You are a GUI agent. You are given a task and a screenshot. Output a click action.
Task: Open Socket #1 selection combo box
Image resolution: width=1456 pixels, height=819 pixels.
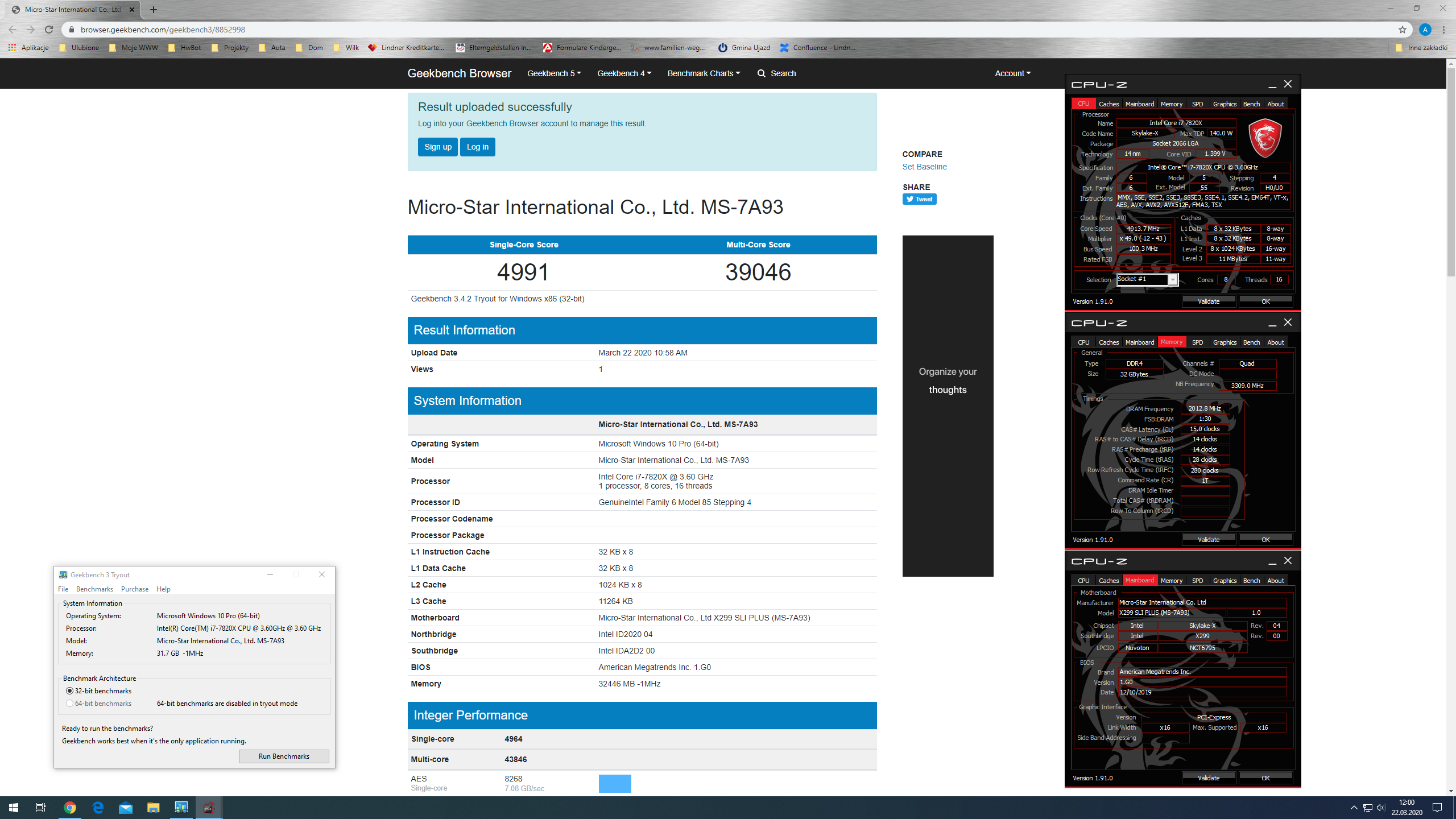click(1147, 279)
